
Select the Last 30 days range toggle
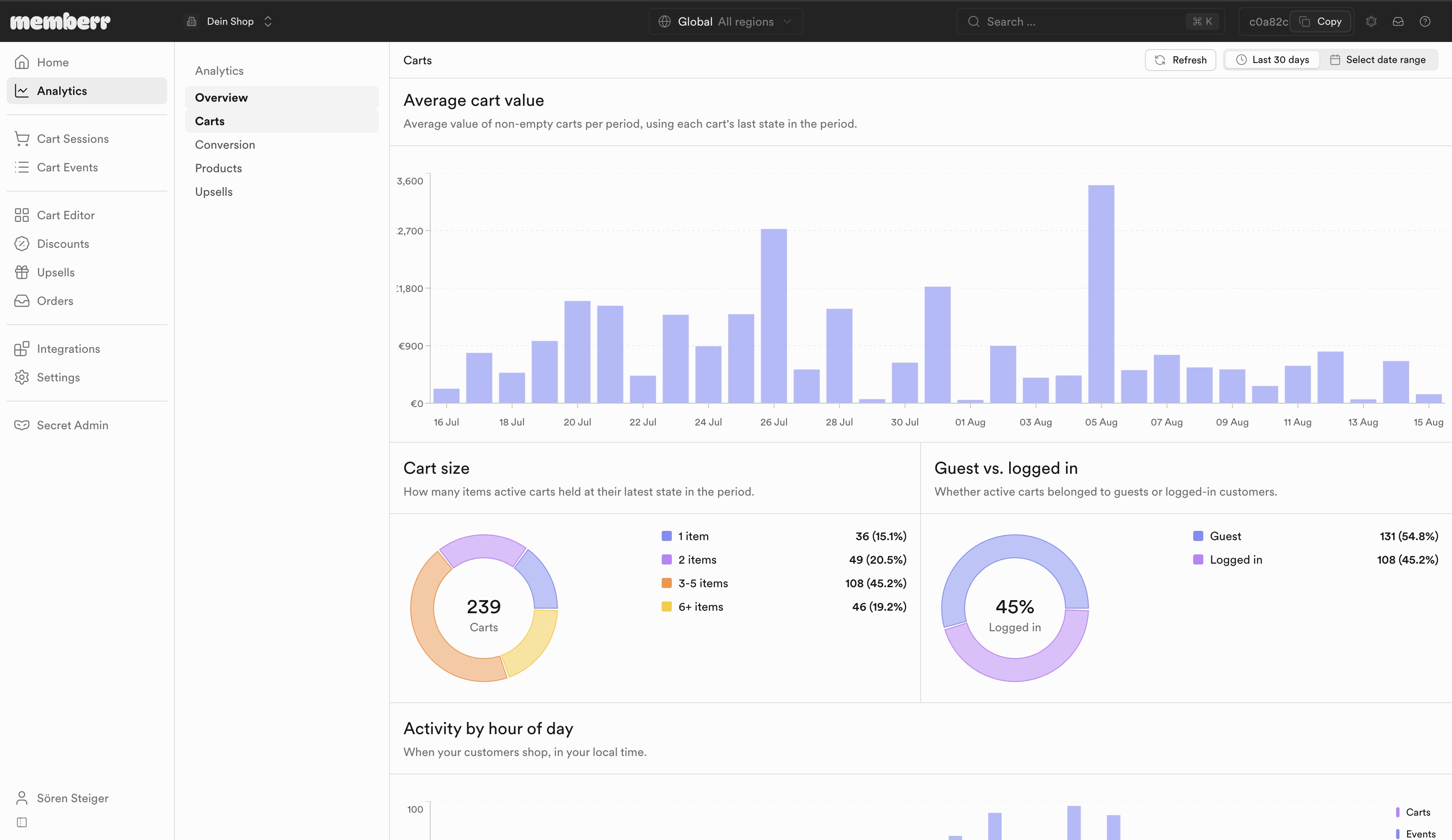click(1272, 60)
